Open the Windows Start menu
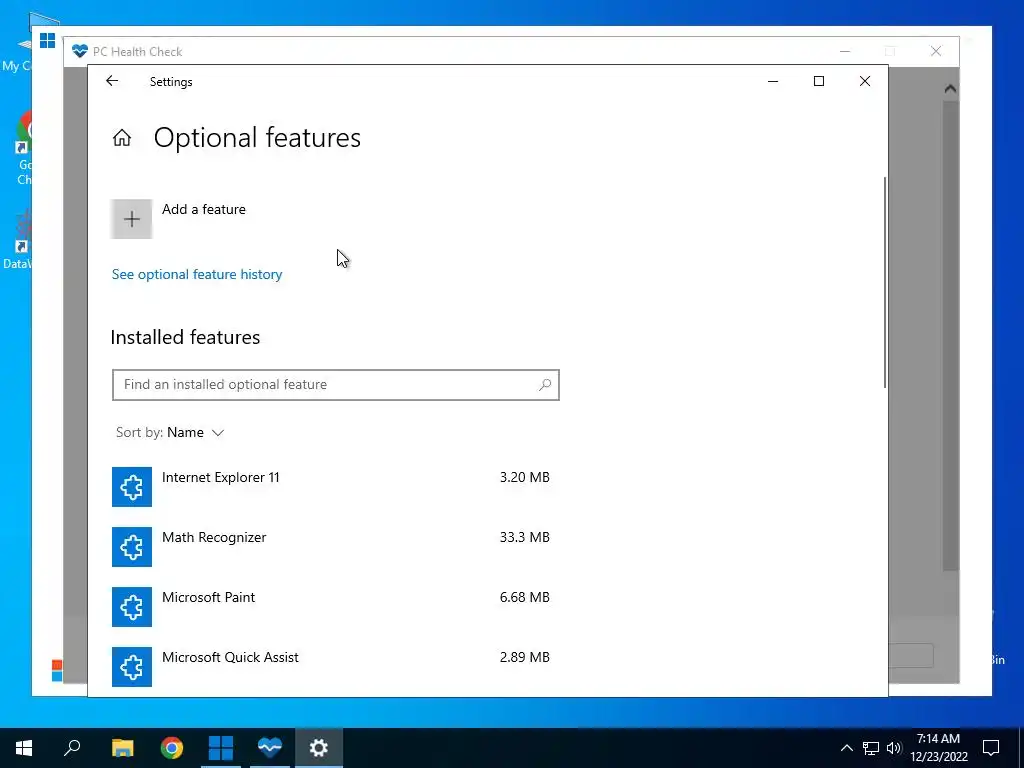The image size is (1024, 768). tap(24, 748)
